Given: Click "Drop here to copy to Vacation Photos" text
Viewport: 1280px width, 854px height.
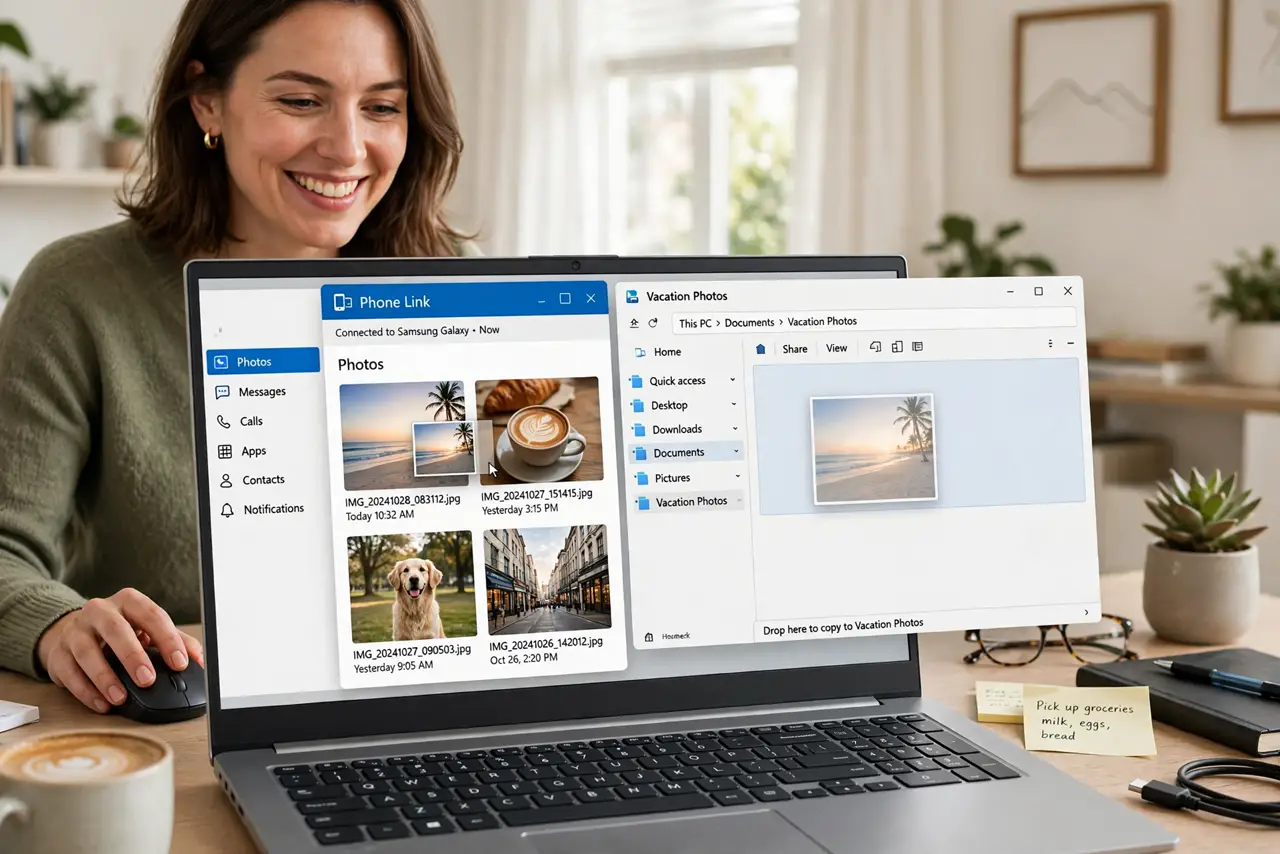Looking at the screenshot, I should (843, 627).
